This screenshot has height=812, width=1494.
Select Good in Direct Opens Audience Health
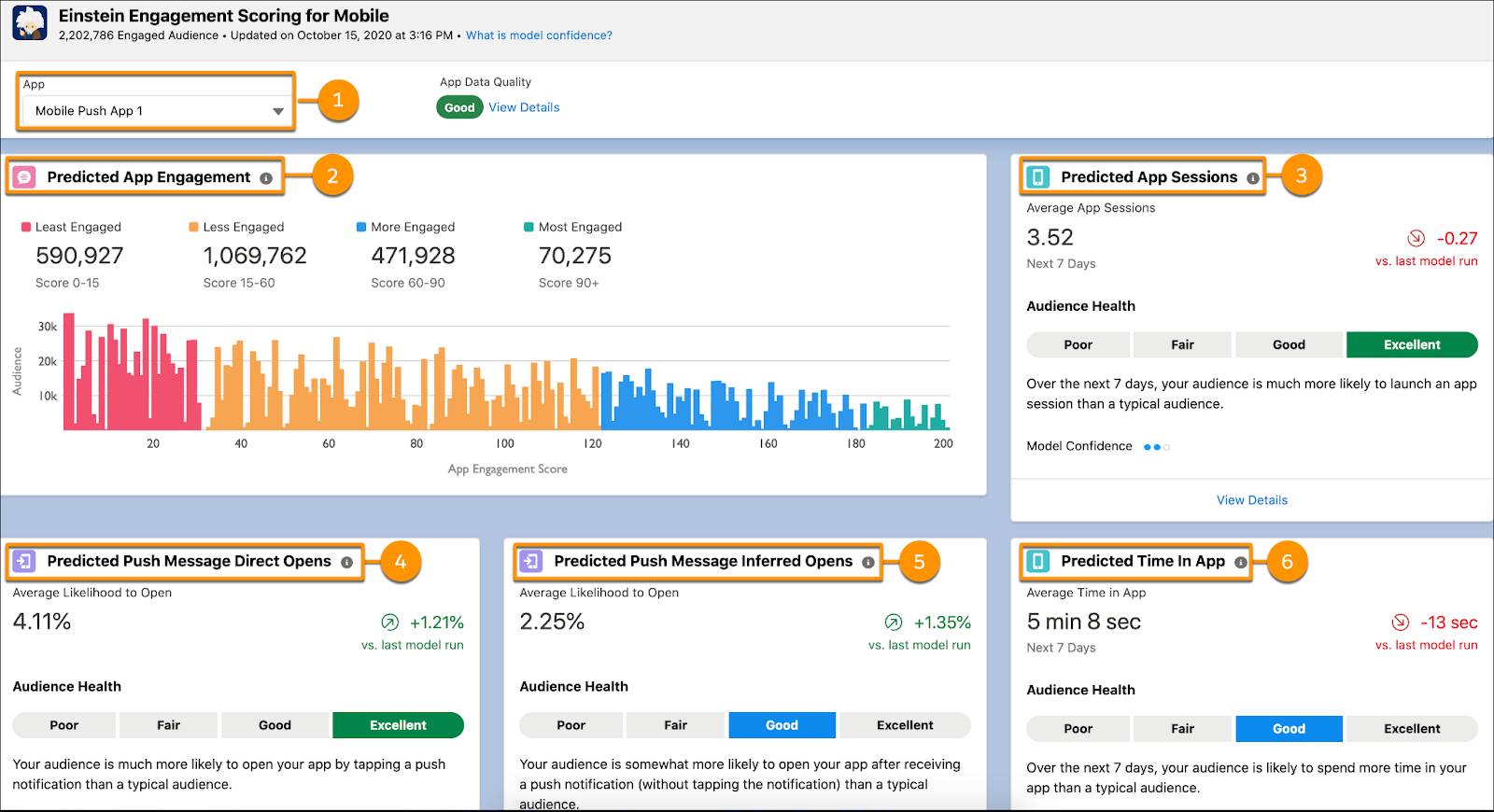pyautogui.click(x=275, y=725)
